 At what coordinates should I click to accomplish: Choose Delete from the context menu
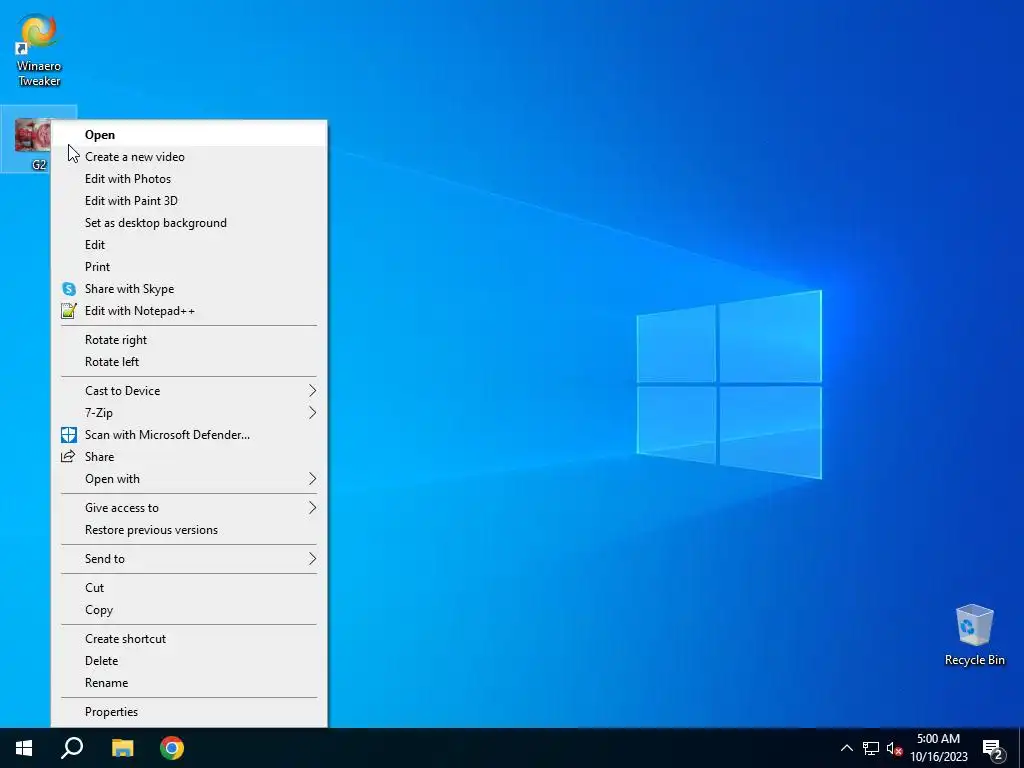pyautogui.click(x=189, y=661)
